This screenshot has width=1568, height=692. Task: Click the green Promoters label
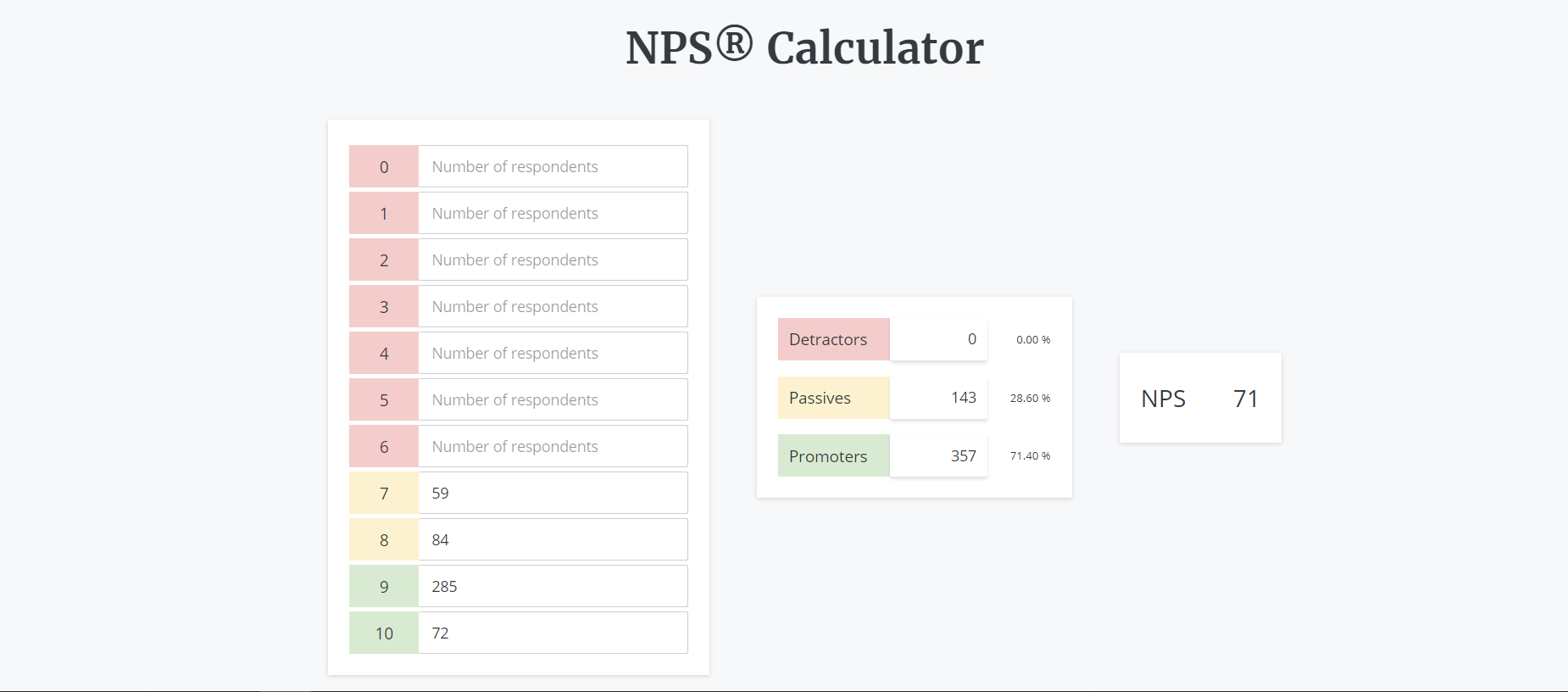833,455
